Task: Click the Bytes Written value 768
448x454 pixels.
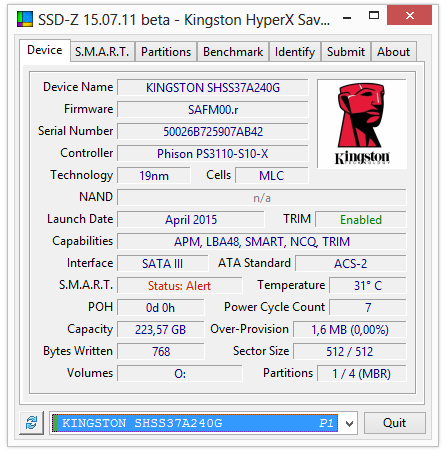Action: click(160, 352)
